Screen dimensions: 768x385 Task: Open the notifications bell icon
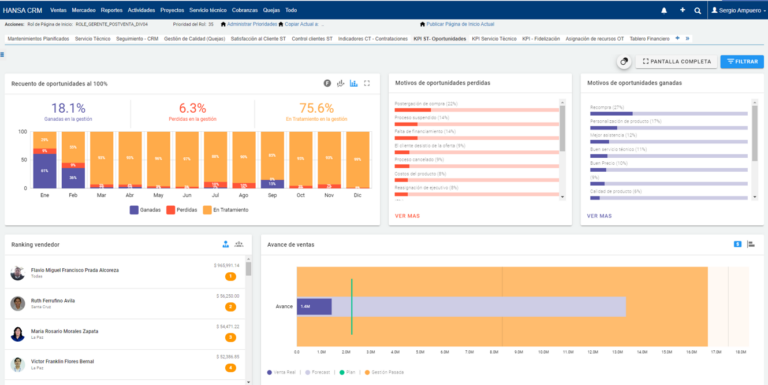pos(664,10)
